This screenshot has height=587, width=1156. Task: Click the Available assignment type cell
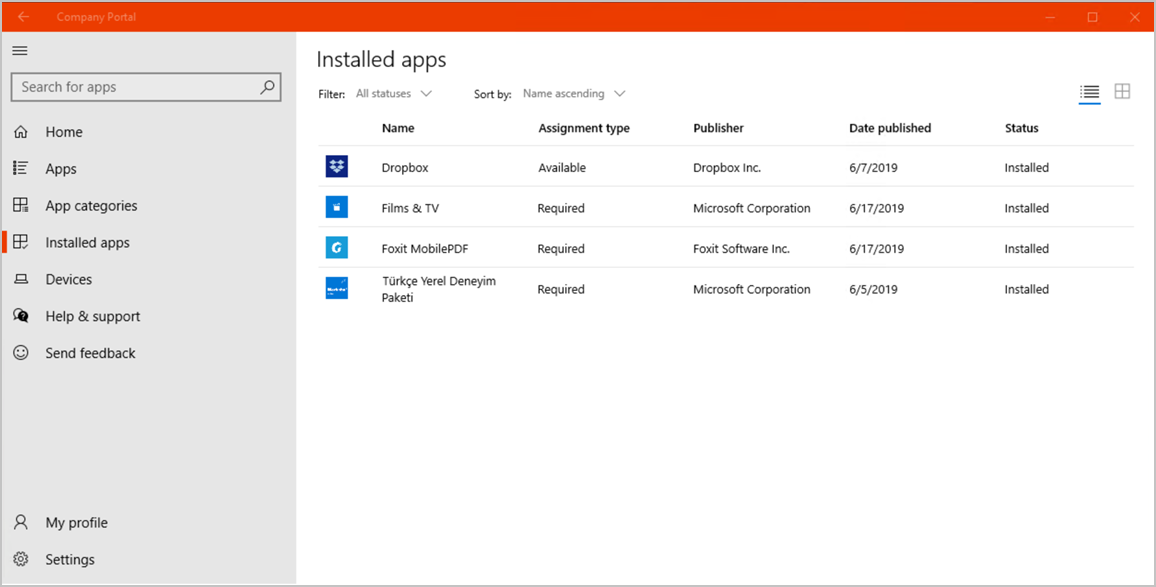[x=562, y=167]
